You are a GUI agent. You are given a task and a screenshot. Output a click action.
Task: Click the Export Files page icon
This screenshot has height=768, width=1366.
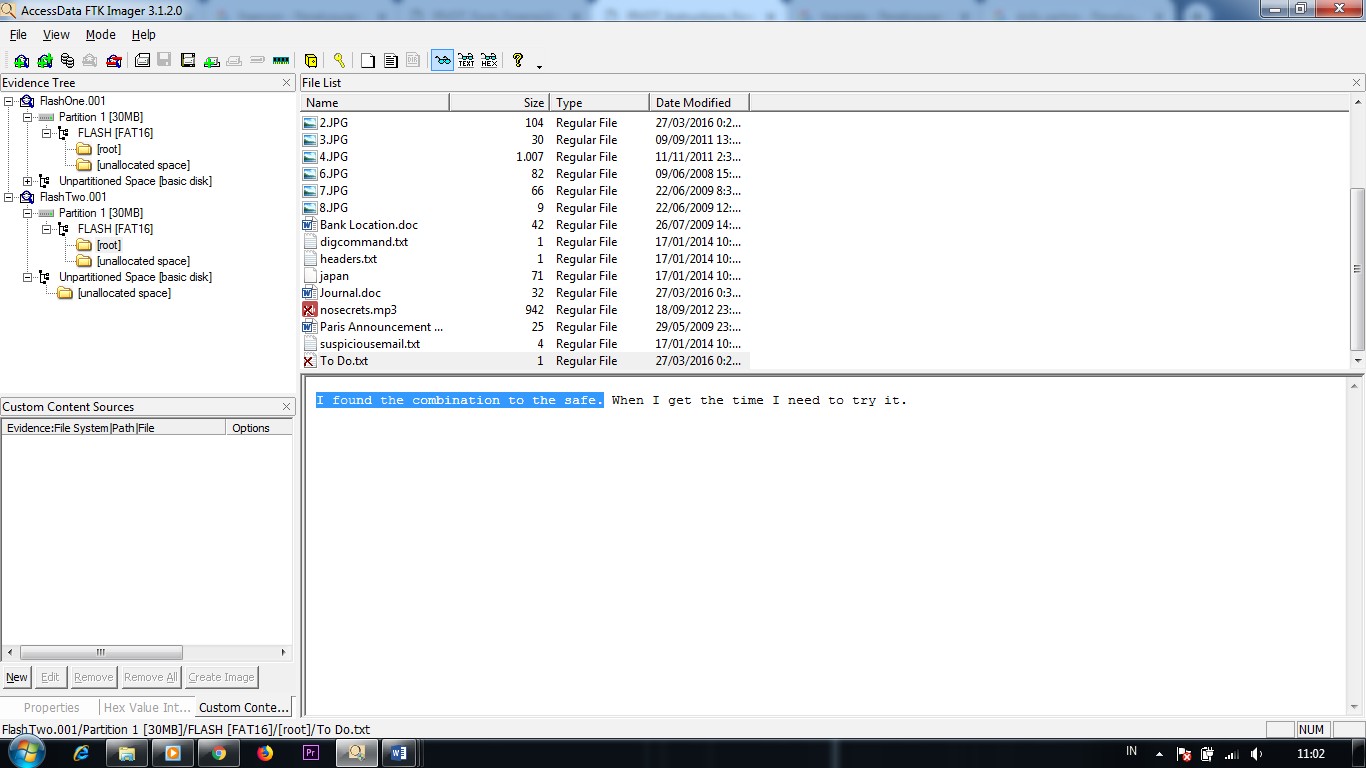368,61
